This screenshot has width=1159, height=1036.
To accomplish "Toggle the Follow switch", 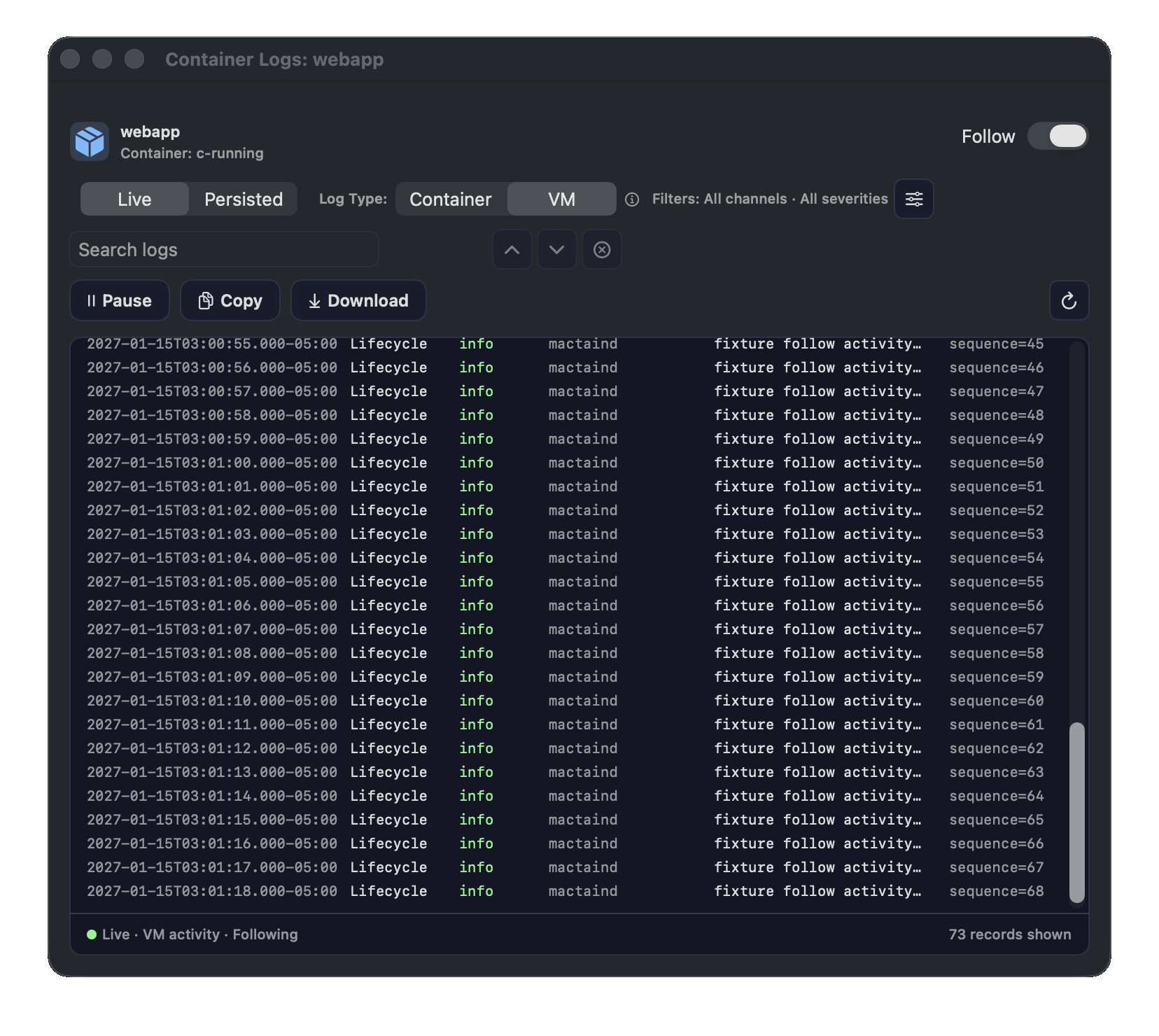I will (1058, 136).
